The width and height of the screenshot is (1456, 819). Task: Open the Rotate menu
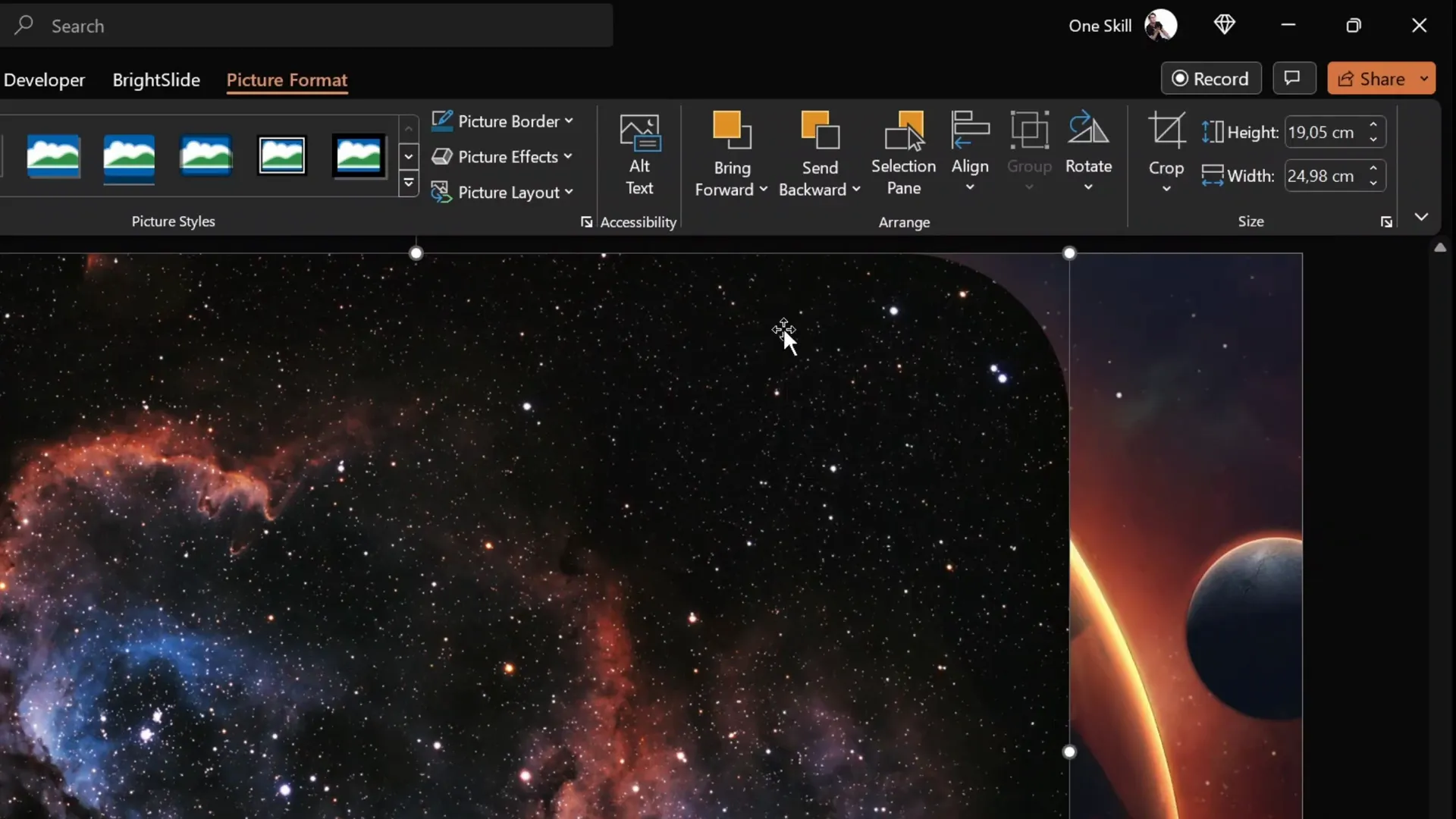coord(1088,152)
